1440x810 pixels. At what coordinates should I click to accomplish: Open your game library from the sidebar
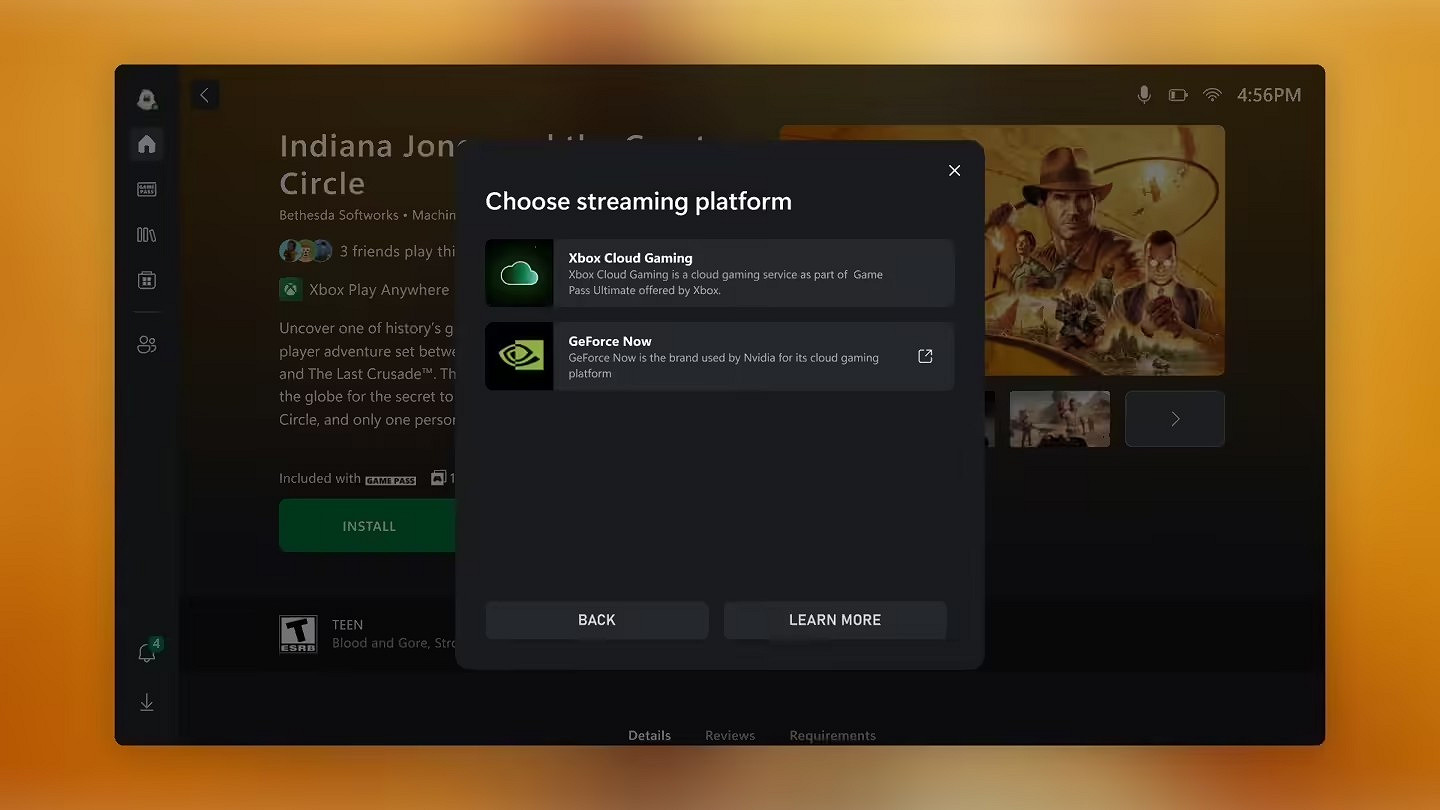[146, 234]
